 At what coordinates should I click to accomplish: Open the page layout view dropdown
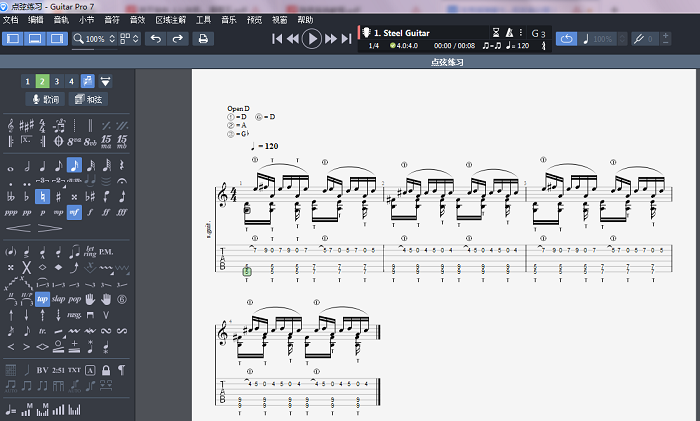click(x=130, y=39)
